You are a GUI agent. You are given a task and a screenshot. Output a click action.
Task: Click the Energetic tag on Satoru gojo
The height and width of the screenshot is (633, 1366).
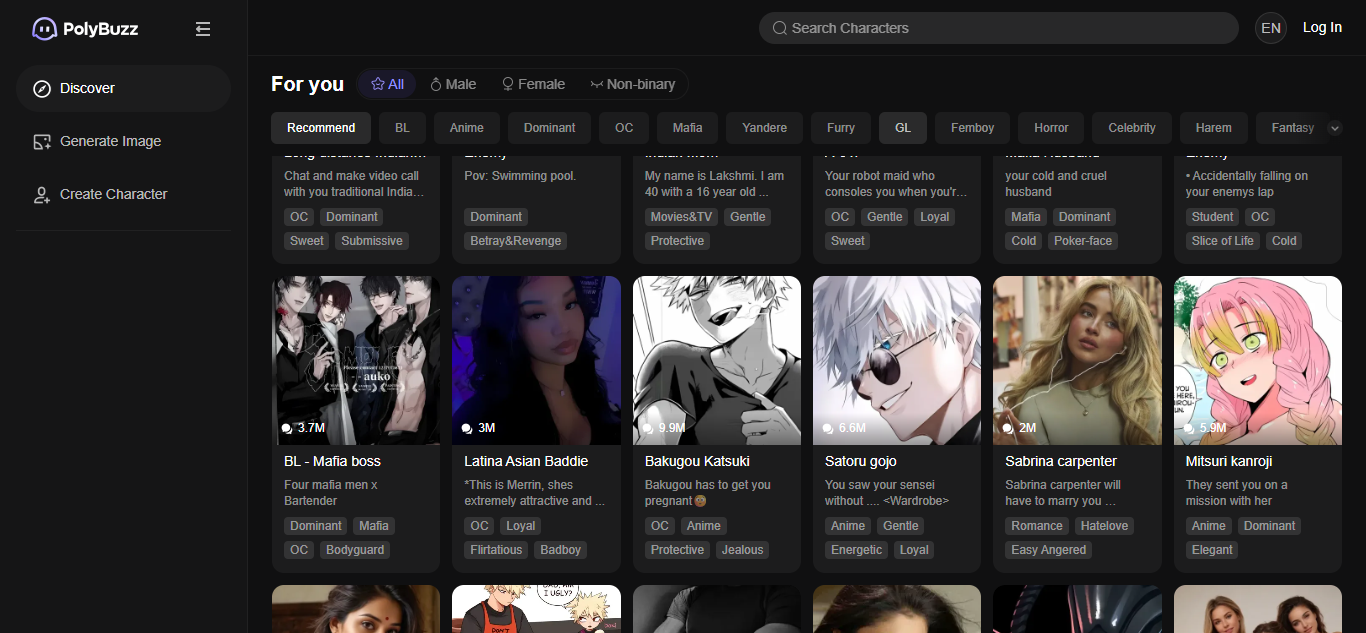coord(856,550)
